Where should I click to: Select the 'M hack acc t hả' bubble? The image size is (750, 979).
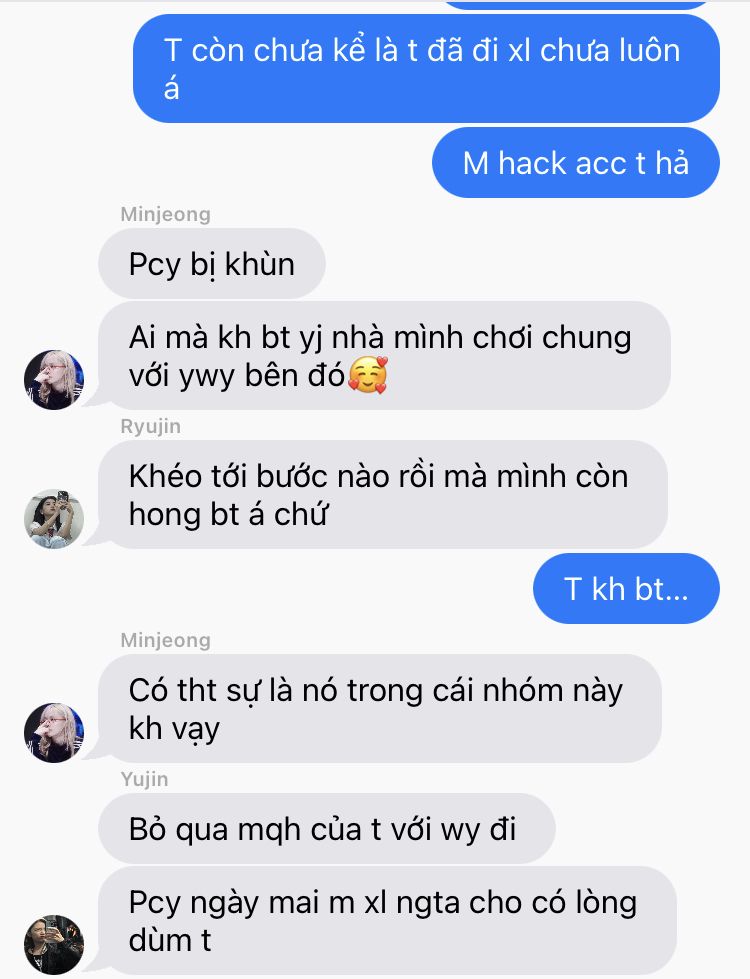pyautogui.click(x=575, y=162)
